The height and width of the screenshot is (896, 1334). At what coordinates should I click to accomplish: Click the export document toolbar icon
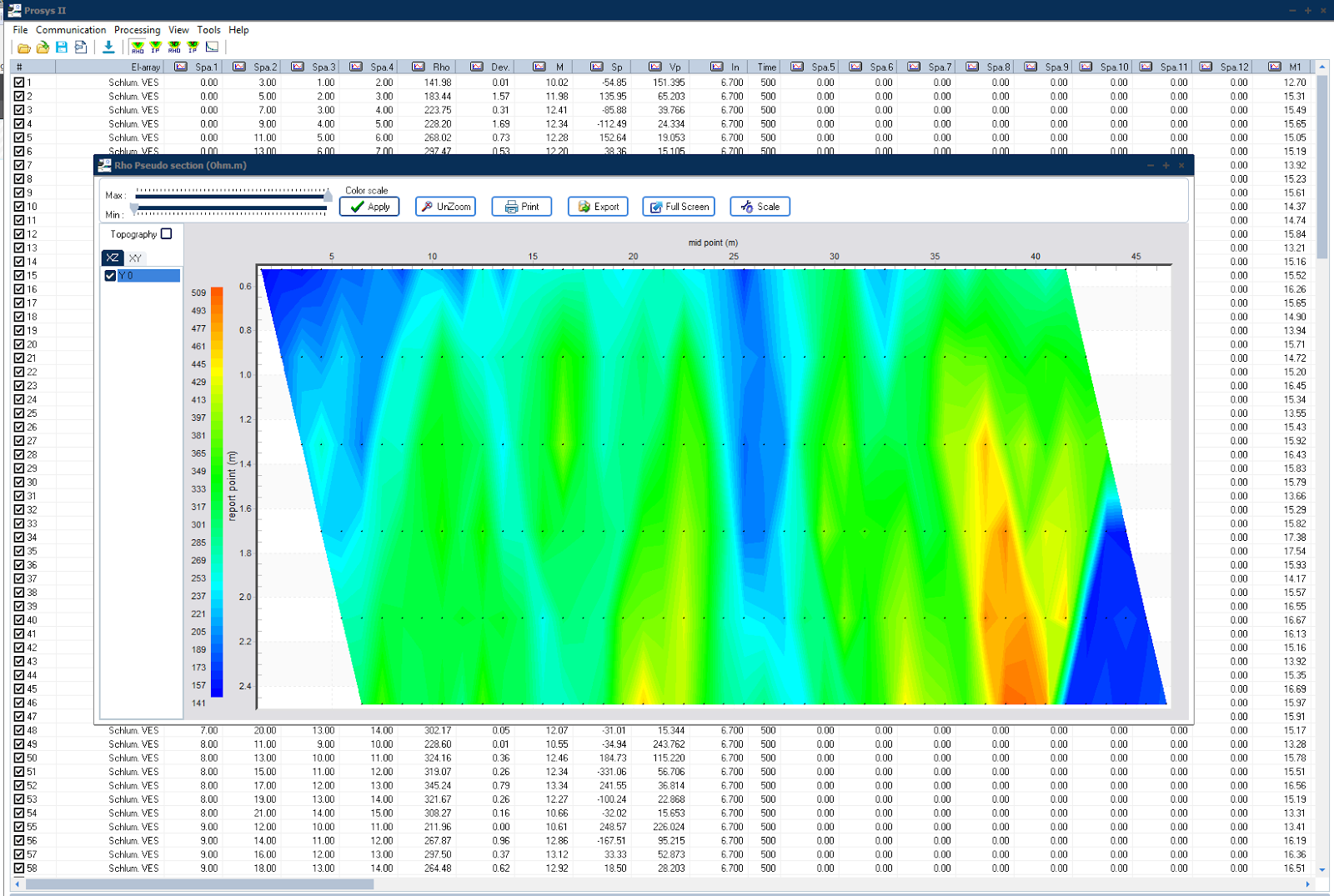pos(80,48)
